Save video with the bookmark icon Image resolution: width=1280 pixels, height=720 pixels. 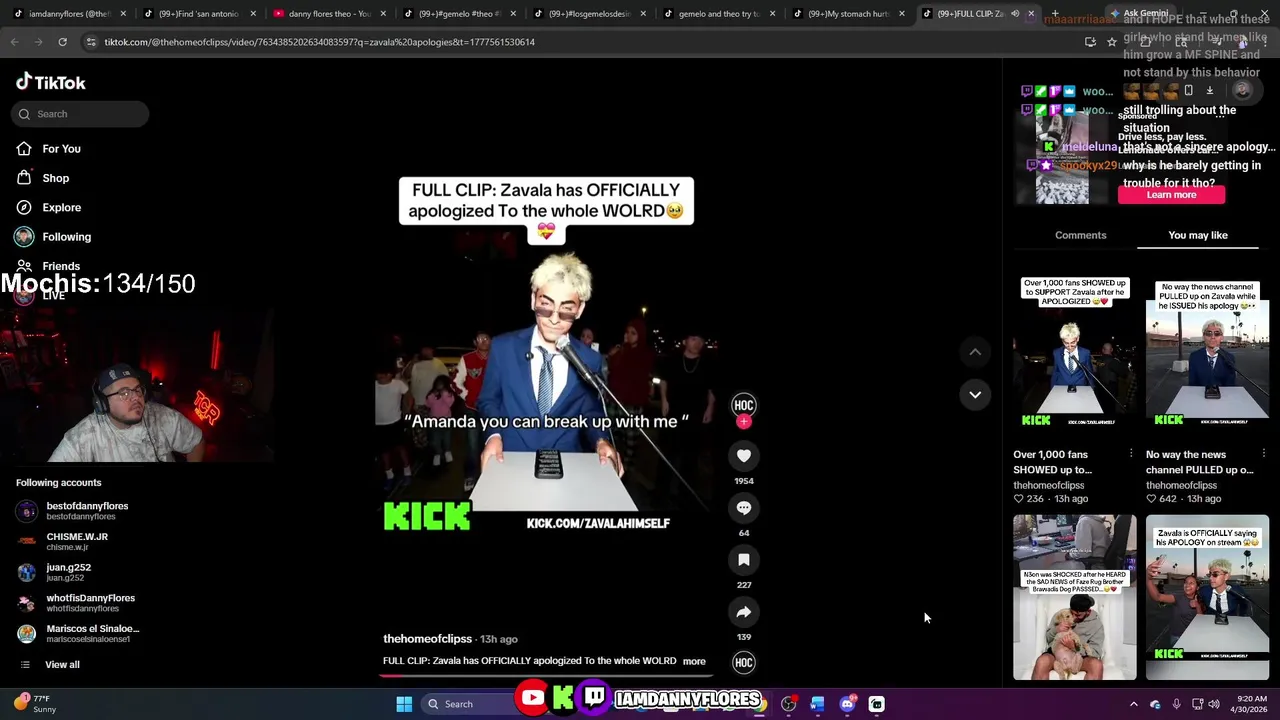(x=744, y=560)
